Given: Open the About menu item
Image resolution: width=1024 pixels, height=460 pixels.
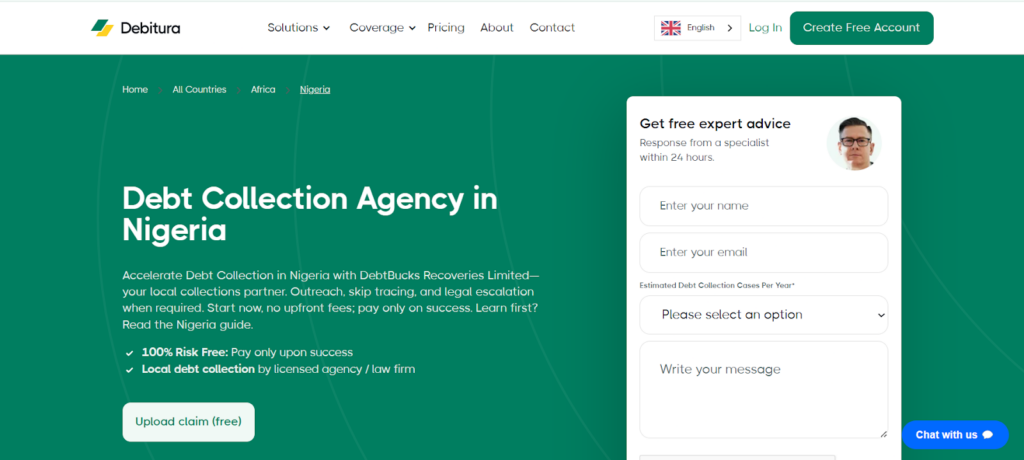Looking at the screenshot, I should 497,28.
